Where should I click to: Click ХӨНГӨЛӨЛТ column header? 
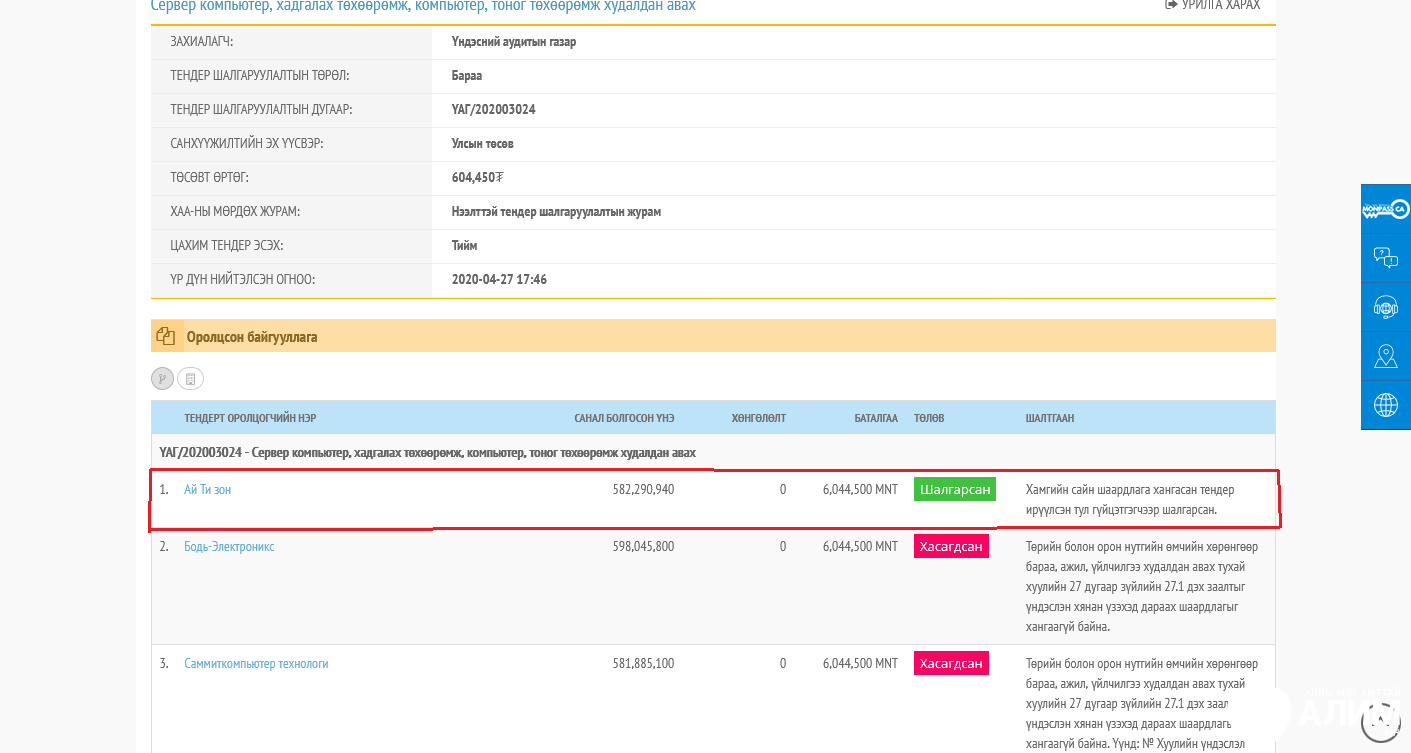point(758,418)
